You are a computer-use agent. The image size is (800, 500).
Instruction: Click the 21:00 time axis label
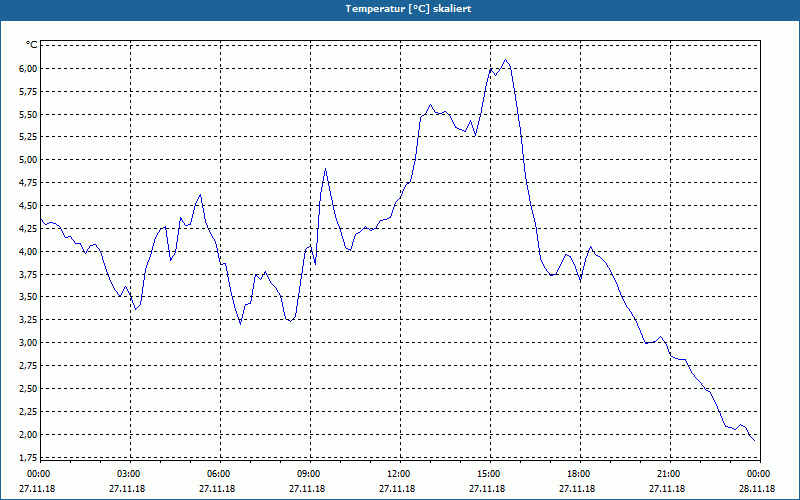[x=669, y=474]
